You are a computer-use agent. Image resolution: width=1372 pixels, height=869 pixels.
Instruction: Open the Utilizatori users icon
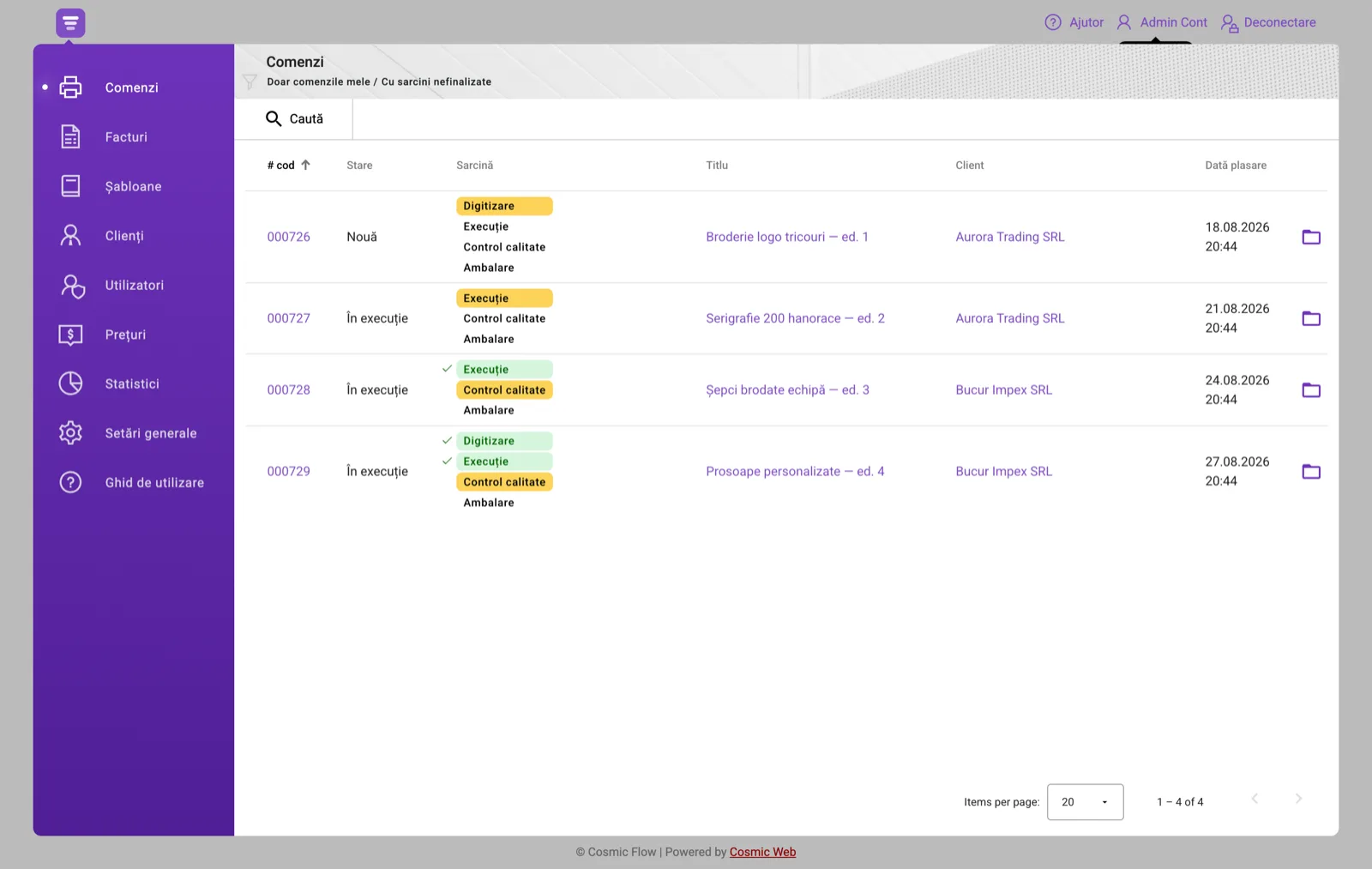click(x=72, y=286)
